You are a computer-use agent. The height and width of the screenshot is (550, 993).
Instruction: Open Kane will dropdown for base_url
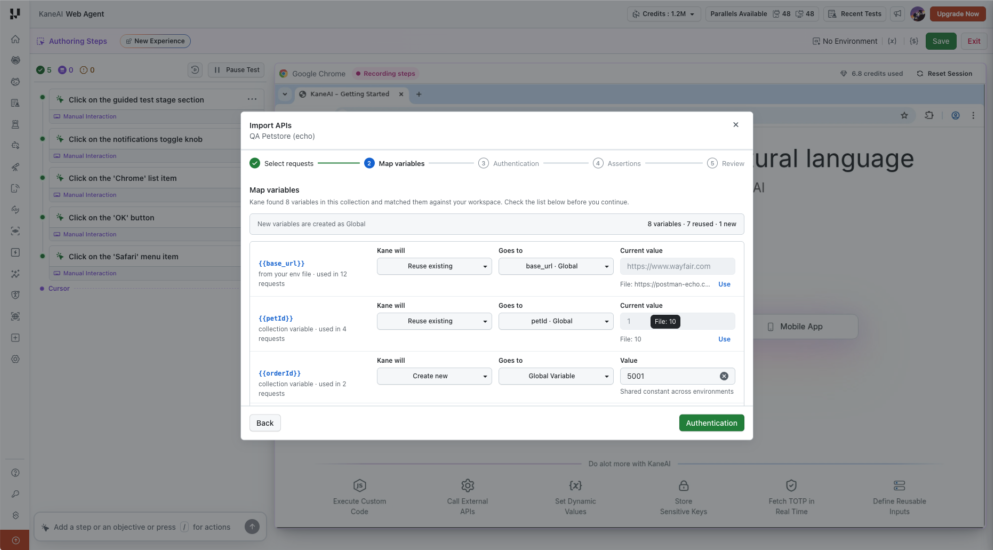pyautogui.click(x=434, y=266)
